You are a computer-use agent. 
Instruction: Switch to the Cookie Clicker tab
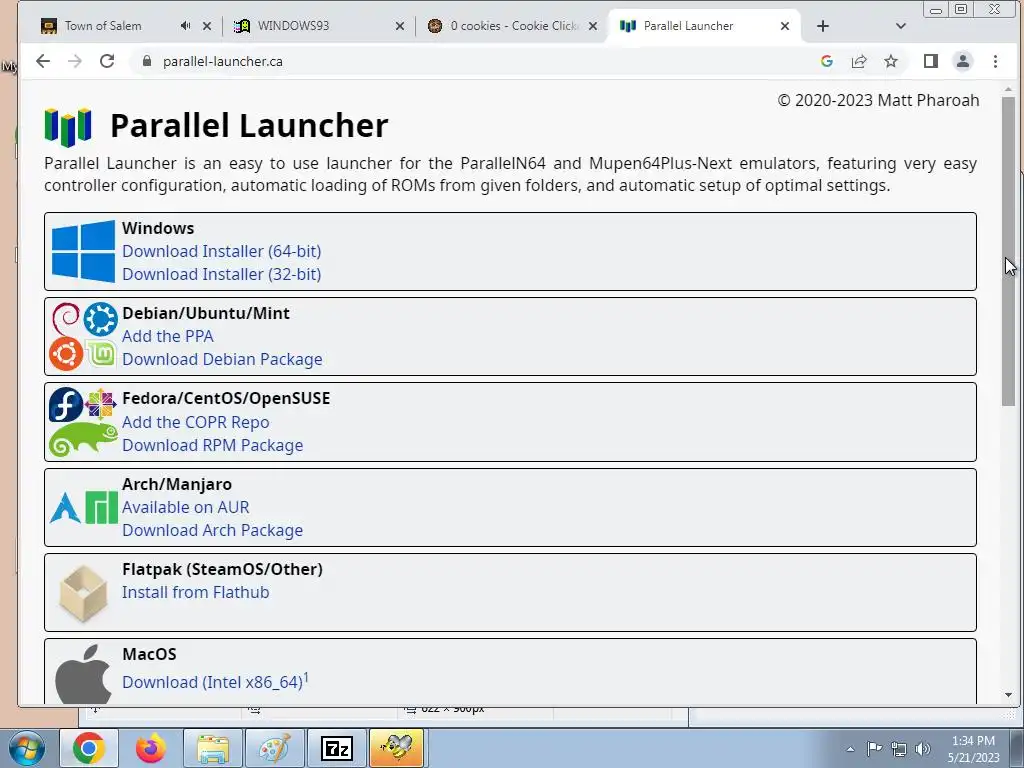point(515,26)
